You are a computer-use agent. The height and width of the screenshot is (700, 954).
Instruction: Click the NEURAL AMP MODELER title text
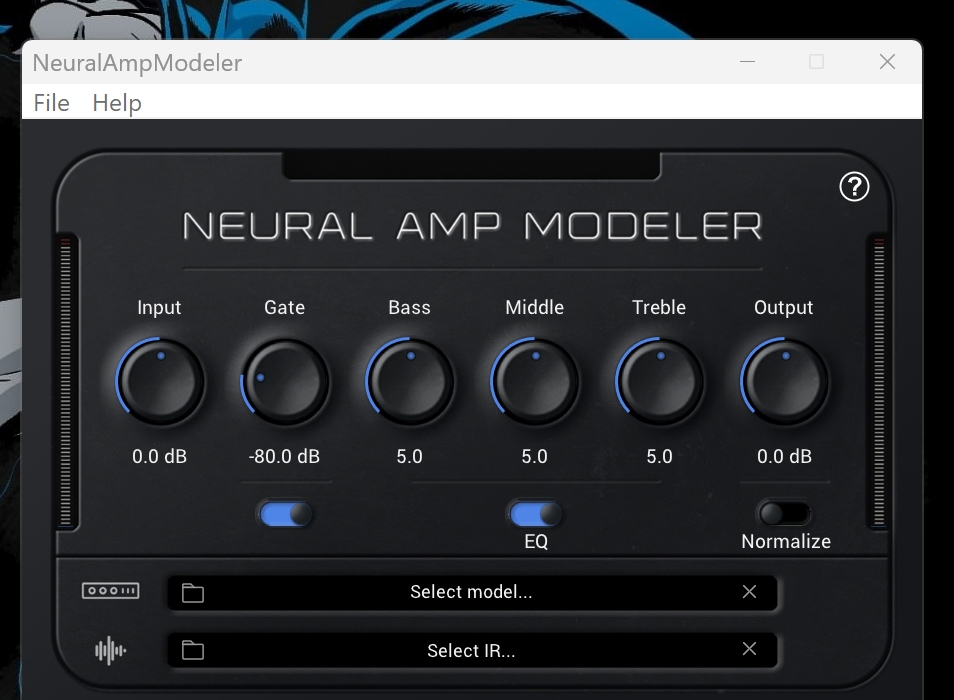(x=472, y=226)
